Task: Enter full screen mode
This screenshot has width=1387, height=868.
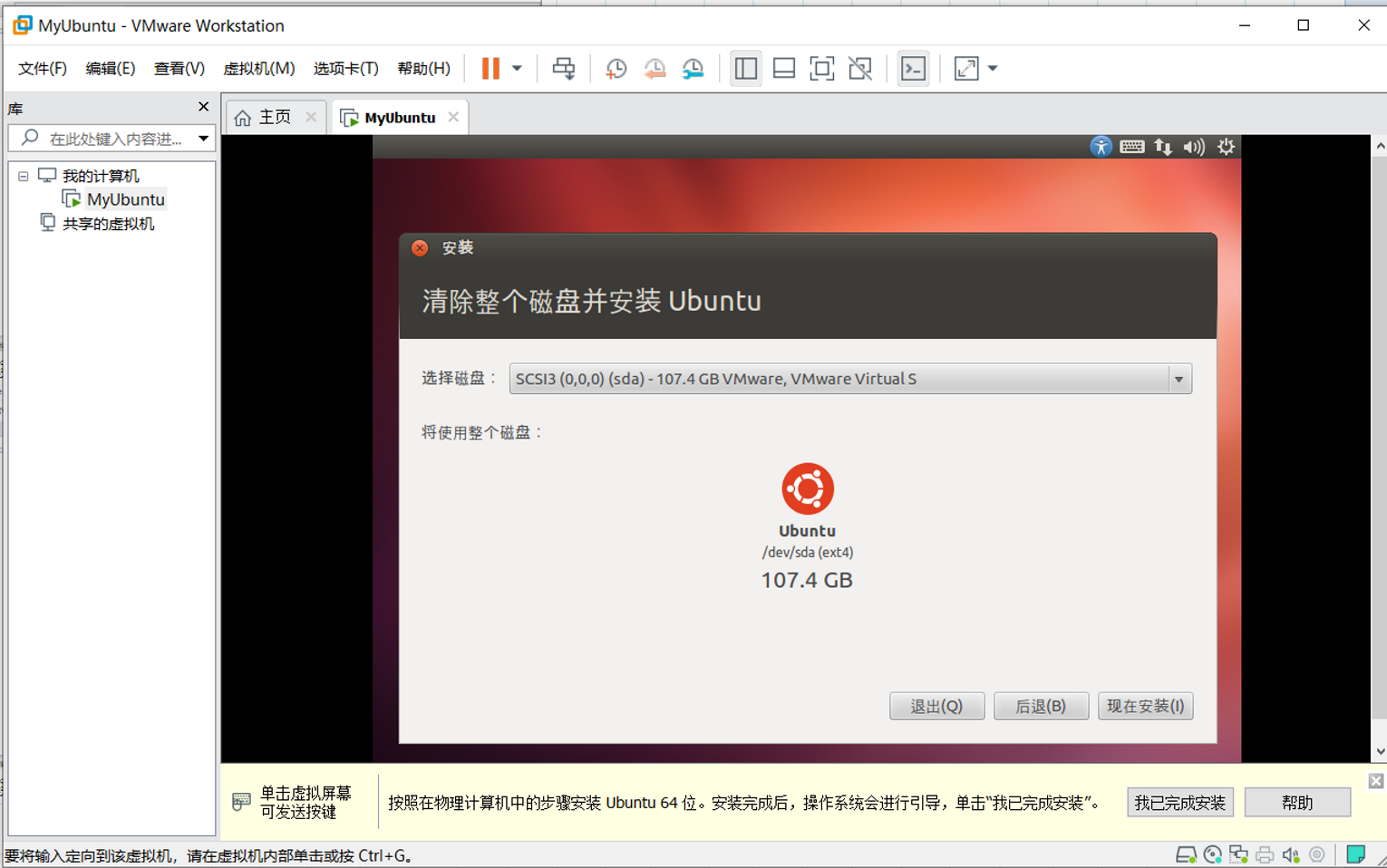Action: 822,69
